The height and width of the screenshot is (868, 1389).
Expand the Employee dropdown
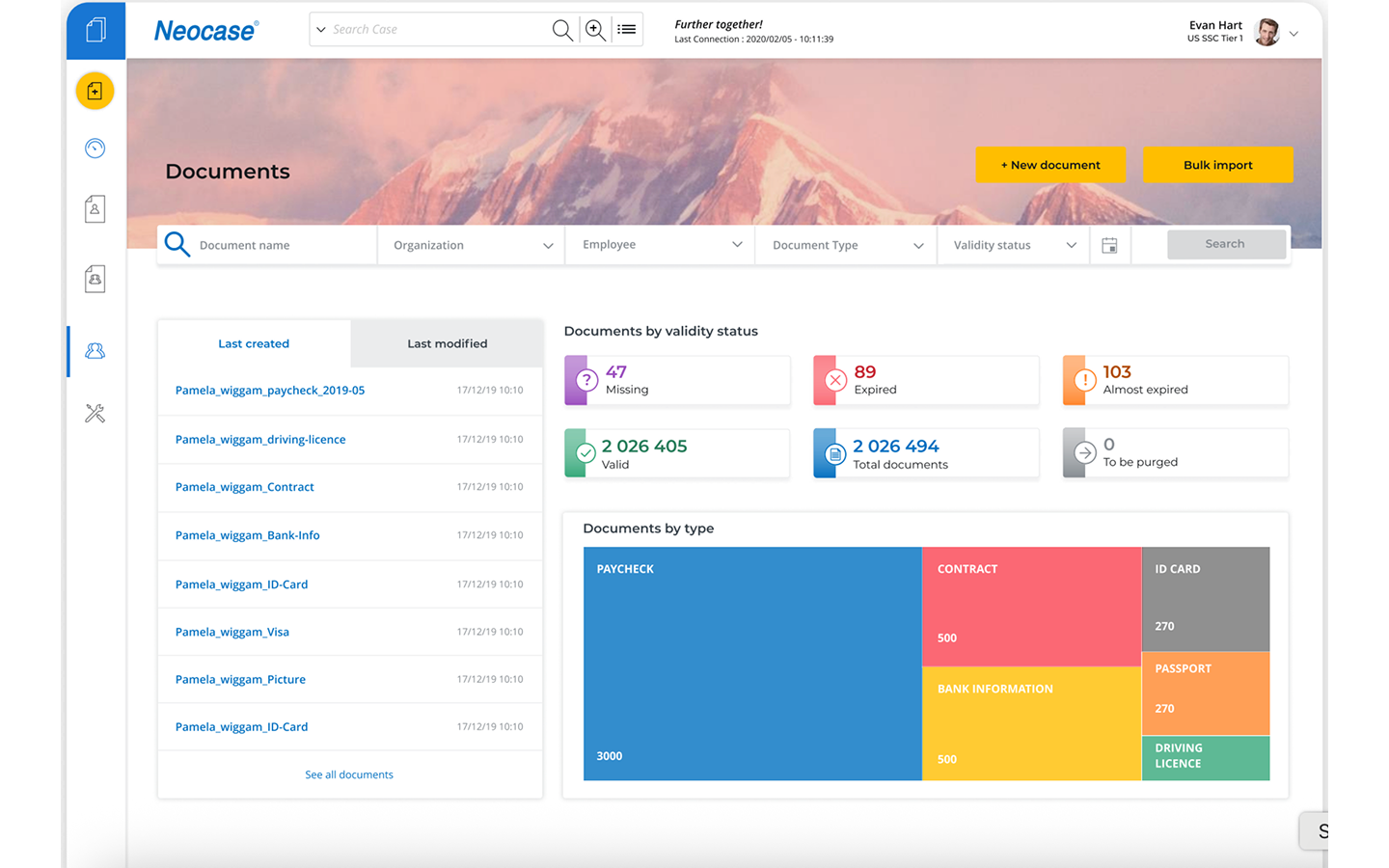pyautogui.click(x=661, y=245)
